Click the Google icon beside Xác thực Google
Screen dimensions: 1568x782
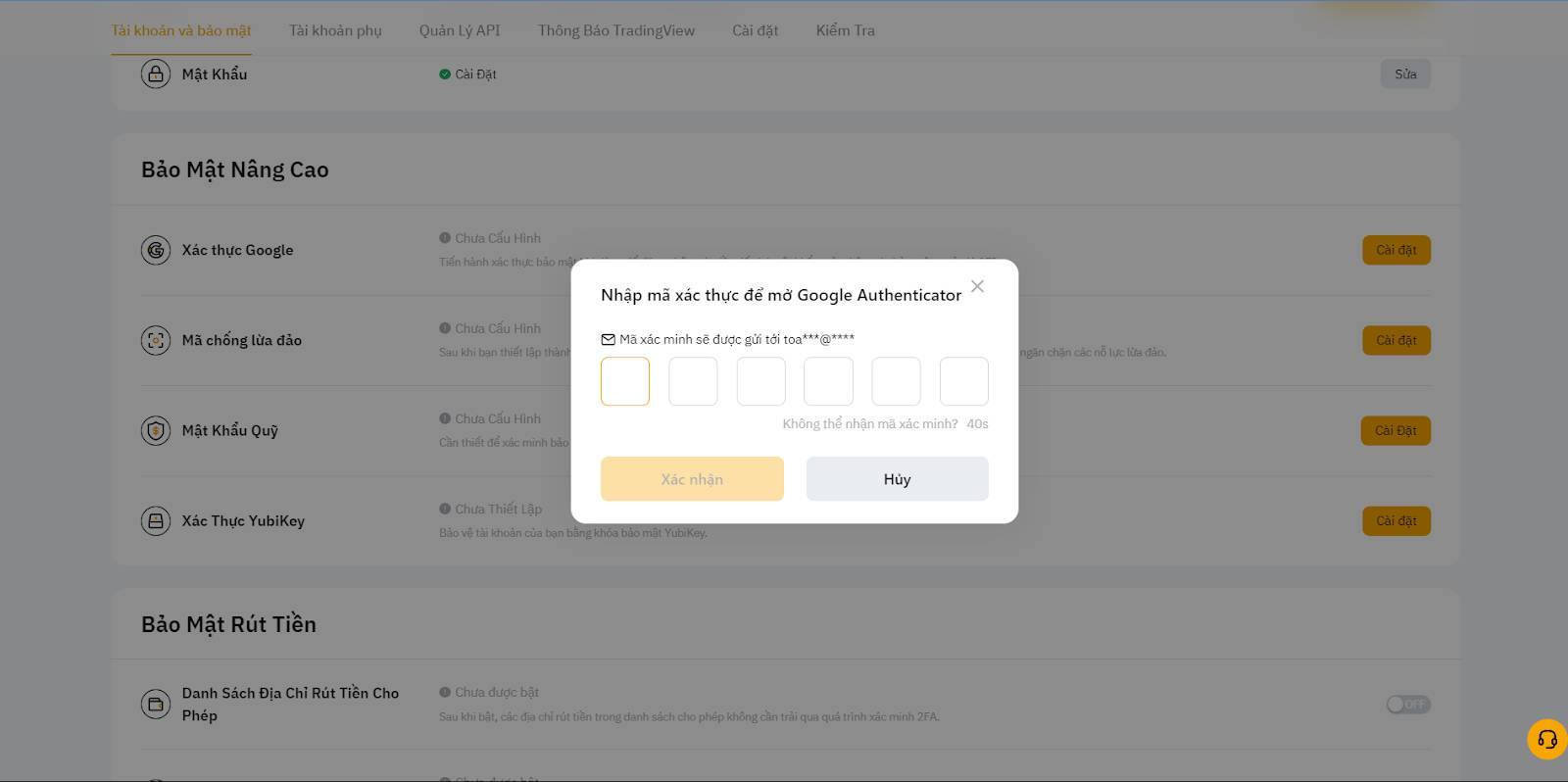(156, 250)
